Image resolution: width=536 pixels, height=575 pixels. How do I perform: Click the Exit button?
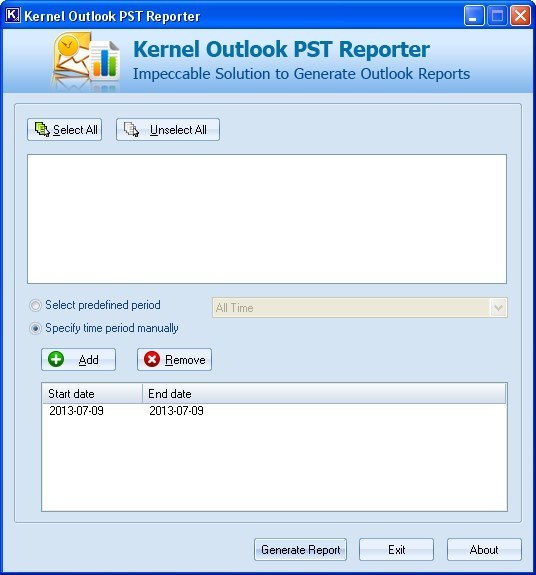pos(396,549)
